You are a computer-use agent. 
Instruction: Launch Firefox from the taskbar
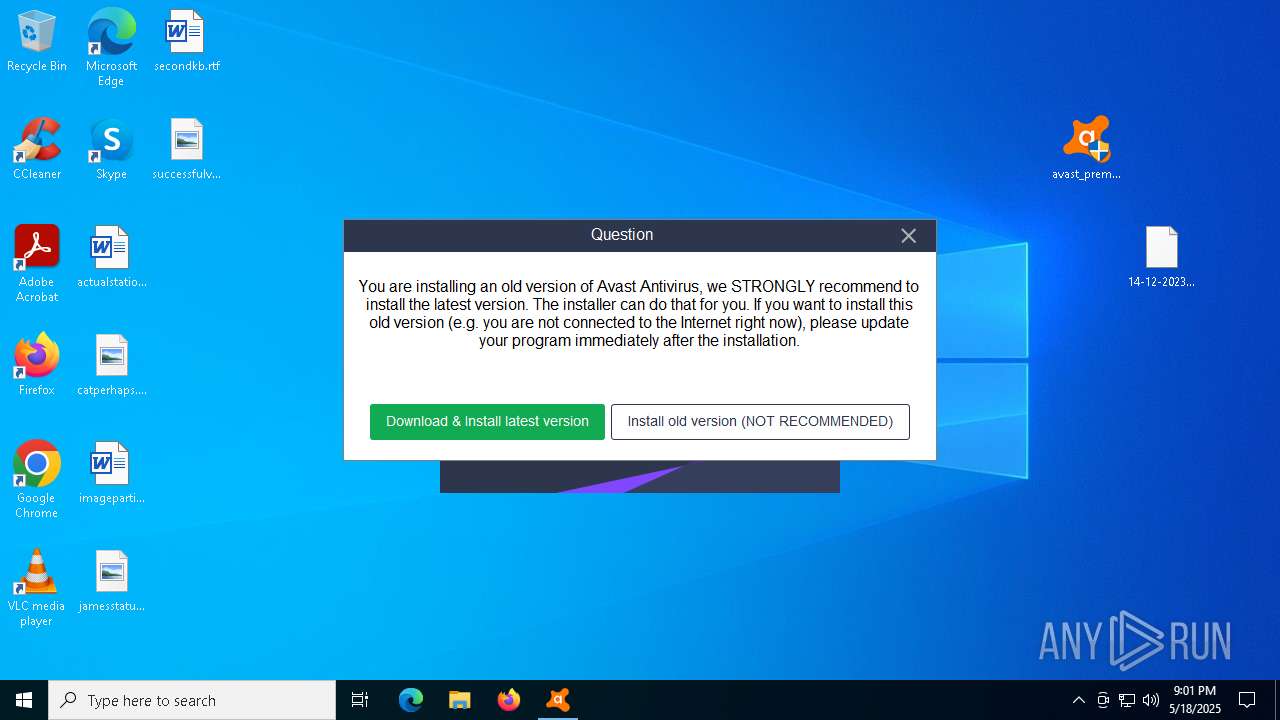(509, 700)
